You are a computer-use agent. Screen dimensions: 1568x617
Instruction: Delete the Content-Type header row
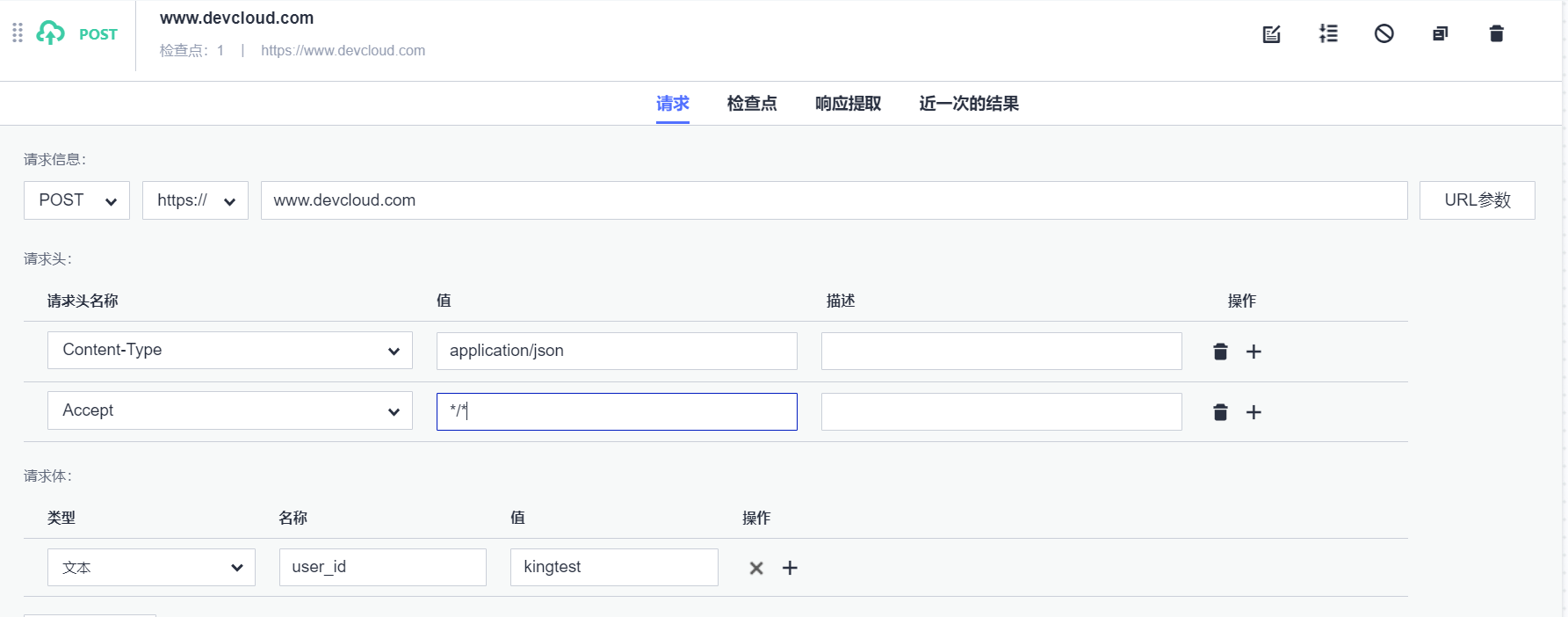pos(1220,352)
